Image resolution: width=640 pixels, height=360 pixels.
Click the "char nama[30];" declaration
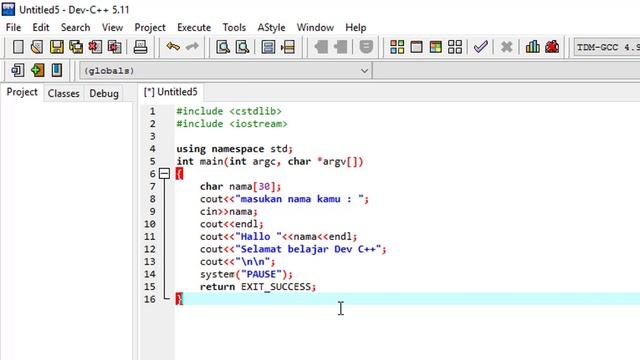[240, 187]
